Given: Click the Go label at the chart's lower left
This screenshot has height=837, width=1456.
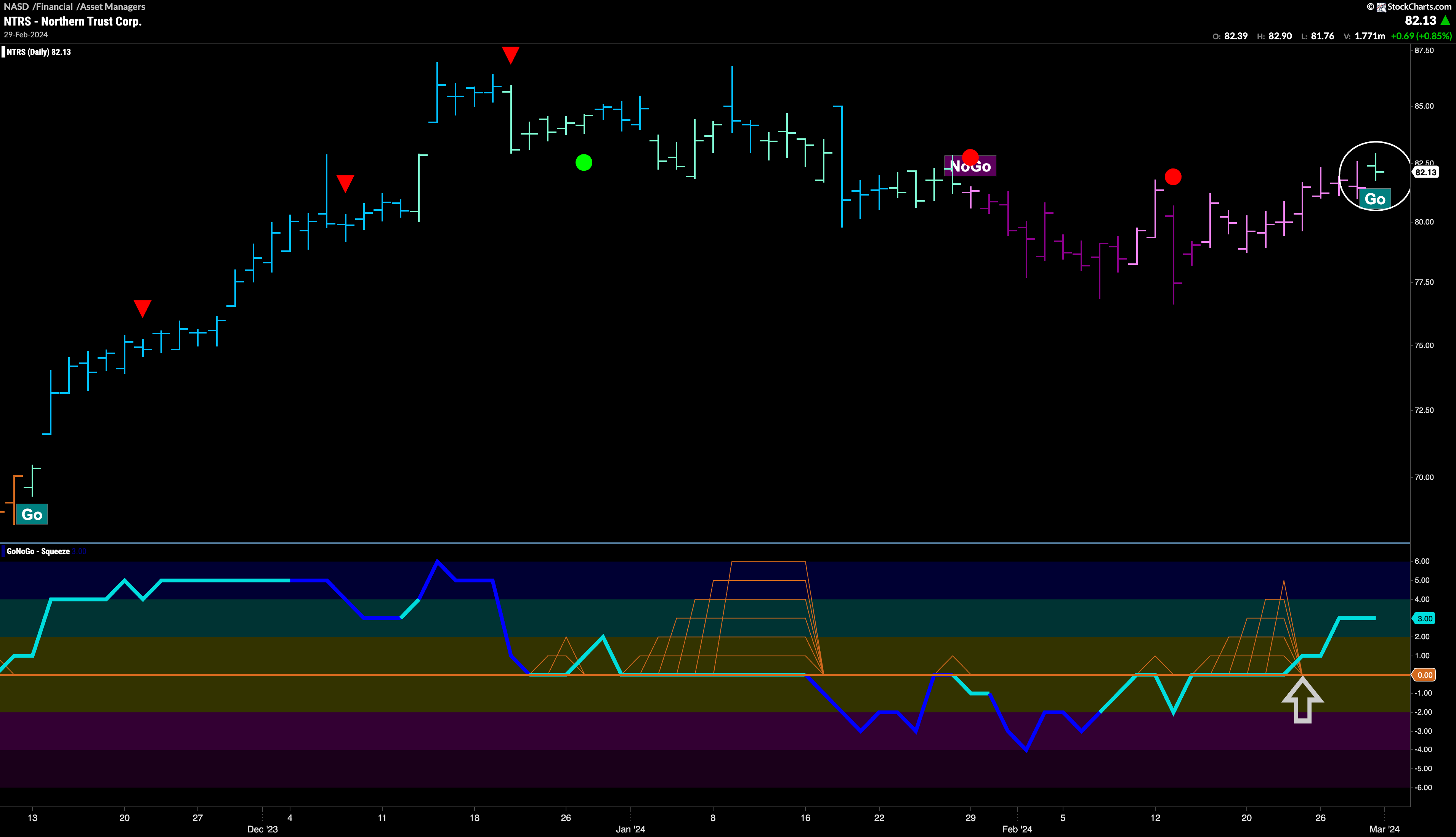Looking at the screenshot, I should [x=32, y=514].
